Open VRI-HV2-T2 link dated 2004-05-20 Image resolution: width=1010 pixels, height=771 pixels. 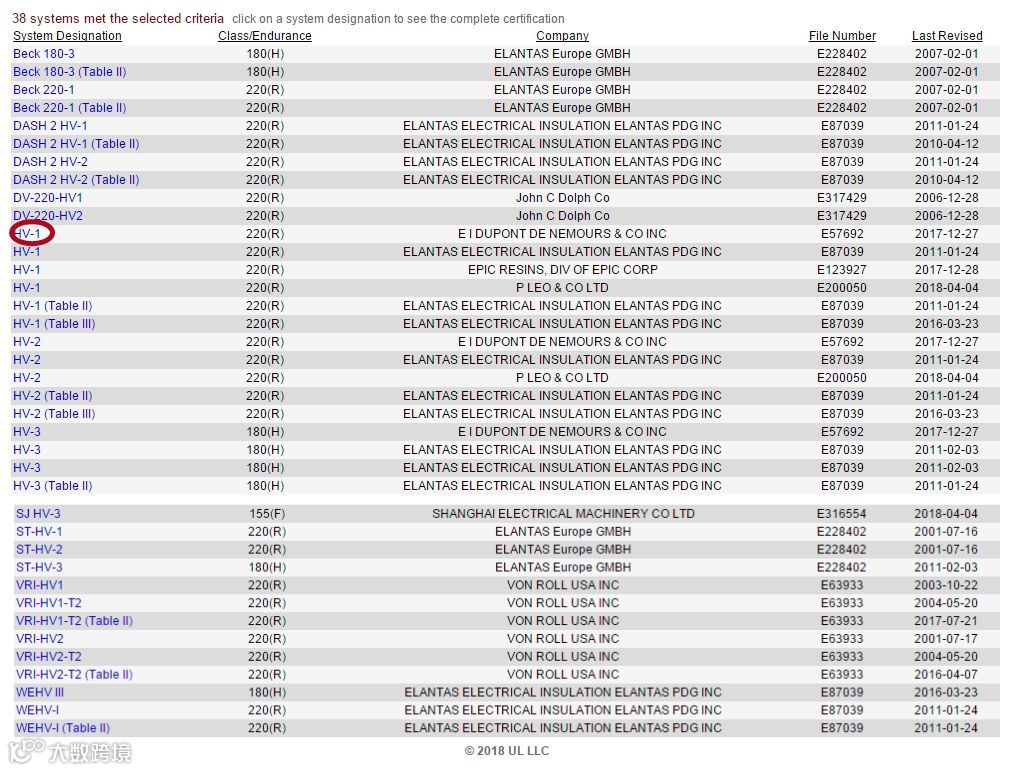point(48,657)
